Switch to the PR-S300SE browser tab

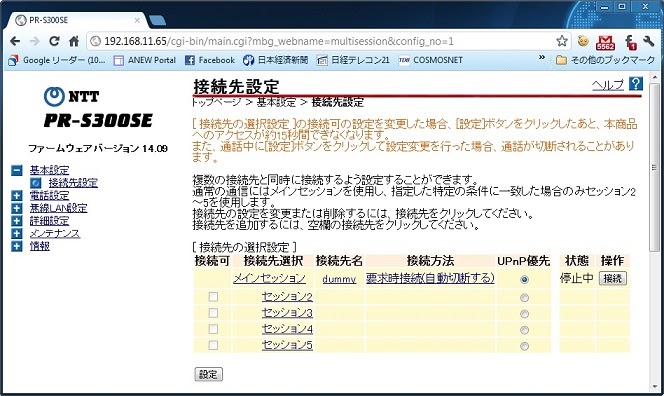tap(76, 20)
